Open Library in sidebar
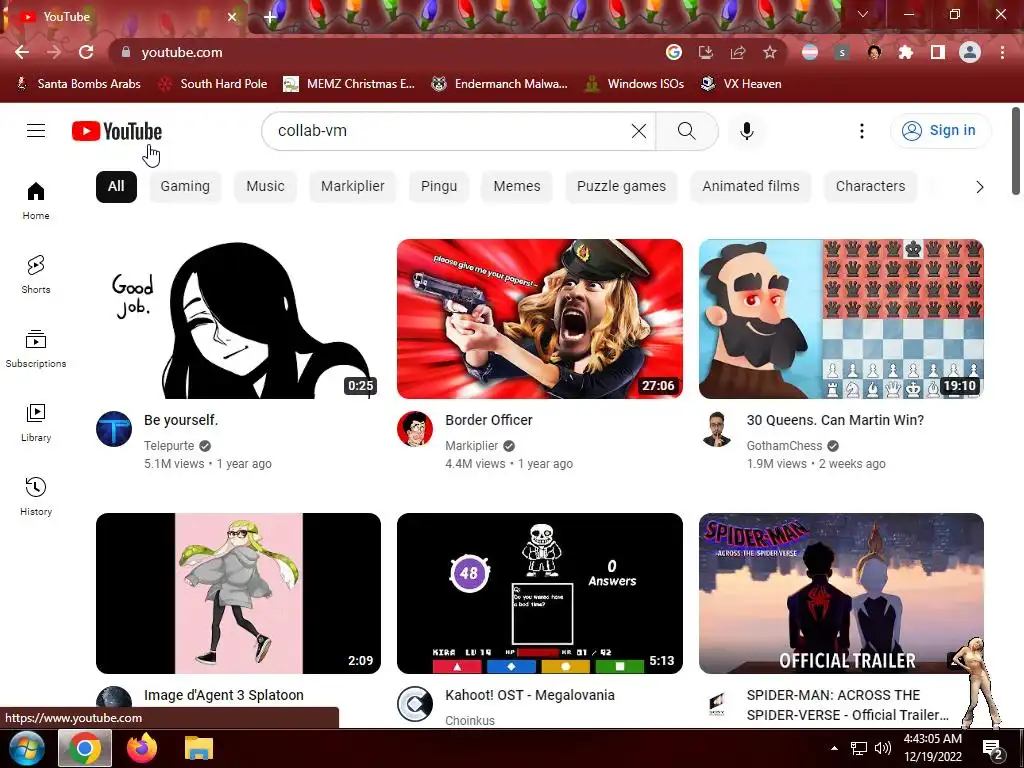1024x768 pixels. tap(36, 423)
